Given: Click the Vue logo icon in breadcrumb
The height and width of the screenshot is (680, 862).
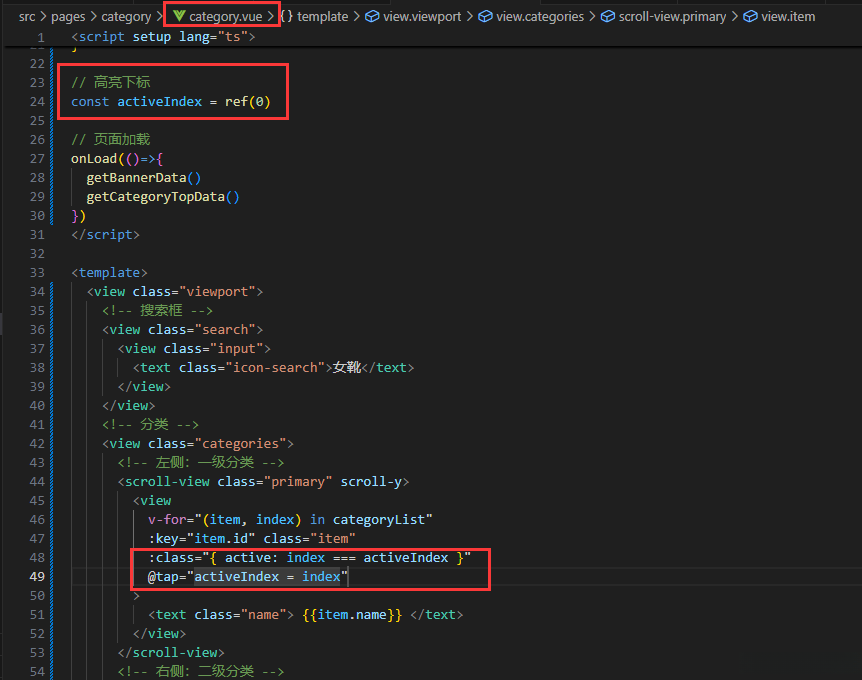Looking at the screenshot, I should (x=179, y=16).
